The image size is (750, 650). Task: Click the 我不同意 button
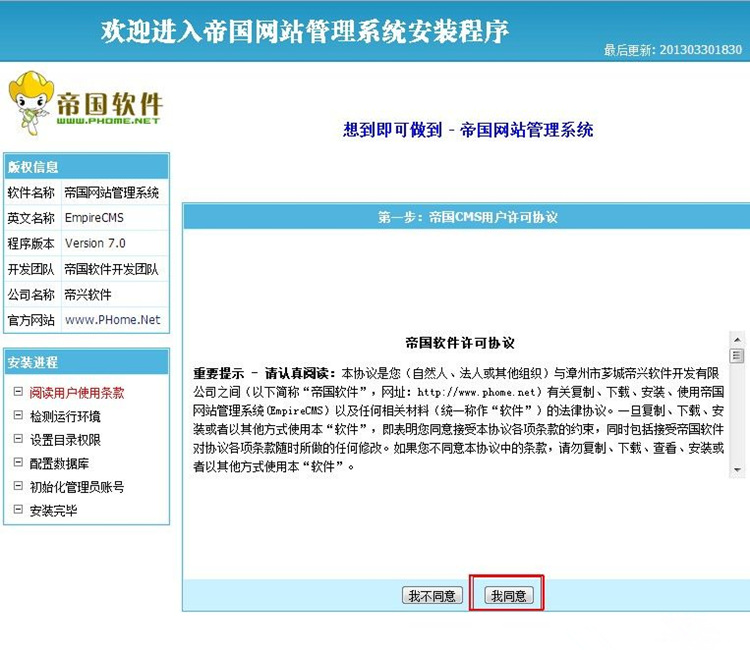[432, 595]
